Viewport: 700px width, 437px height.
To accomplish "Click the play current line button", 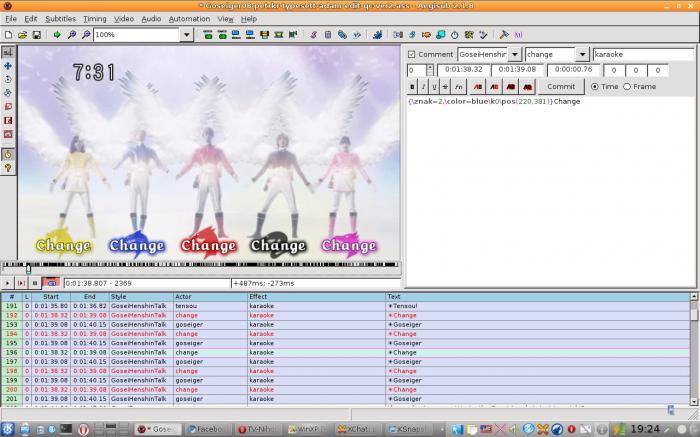I will (21, 283).
